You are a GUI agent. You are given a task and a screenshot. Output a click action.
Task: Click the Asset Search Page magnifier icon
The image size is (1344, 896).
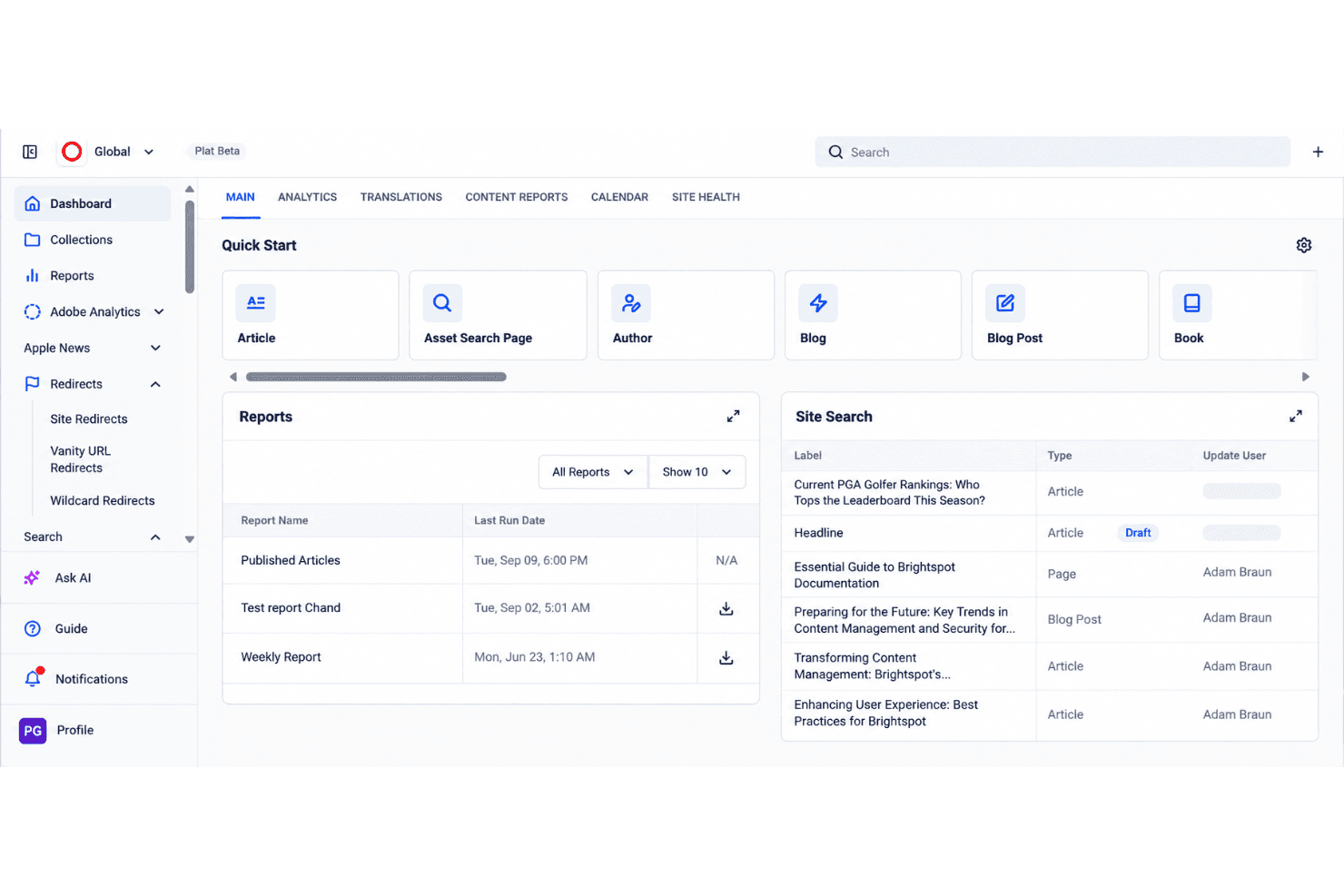pos(442,303)
